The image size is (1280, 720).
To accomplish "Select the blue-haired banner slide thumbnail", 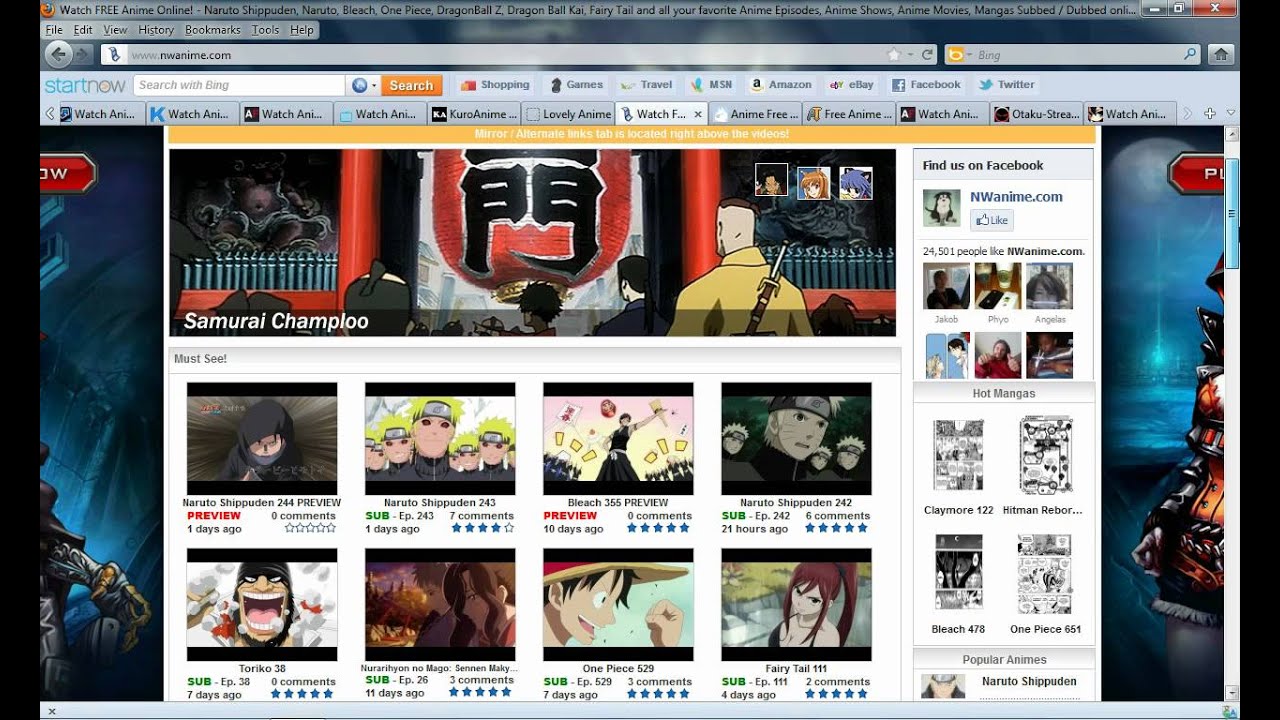I will tap(856, 183).
